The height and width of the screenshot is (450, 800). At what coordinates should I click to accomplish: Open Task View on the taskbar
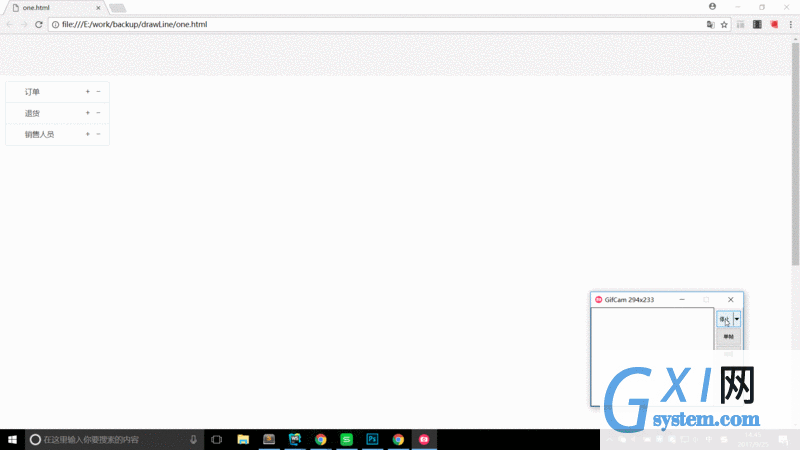coord(216,439)
